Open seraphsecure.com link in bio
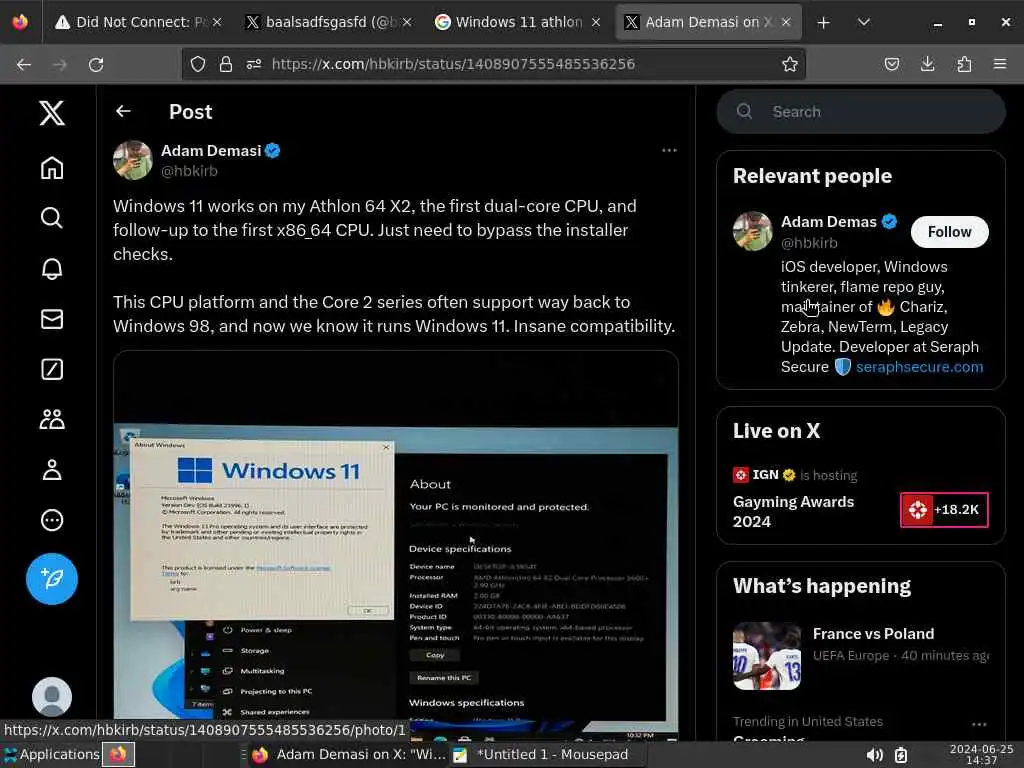 [x=920, y=367]
